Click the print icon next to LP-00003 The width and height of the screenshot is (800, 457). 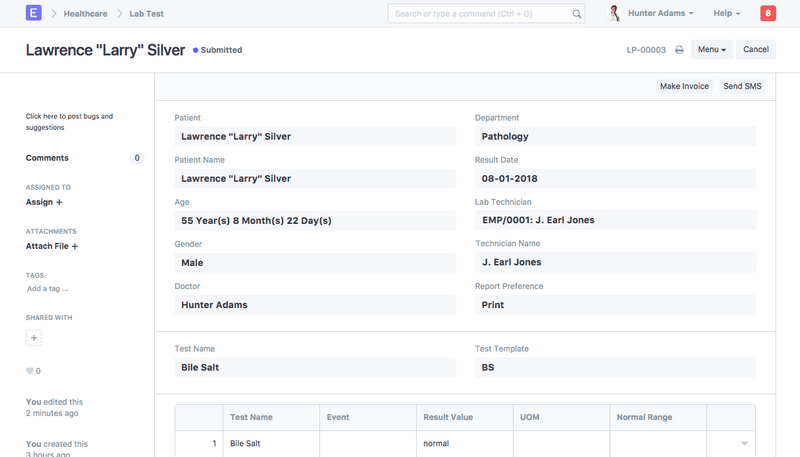click(x=679, y=50)
